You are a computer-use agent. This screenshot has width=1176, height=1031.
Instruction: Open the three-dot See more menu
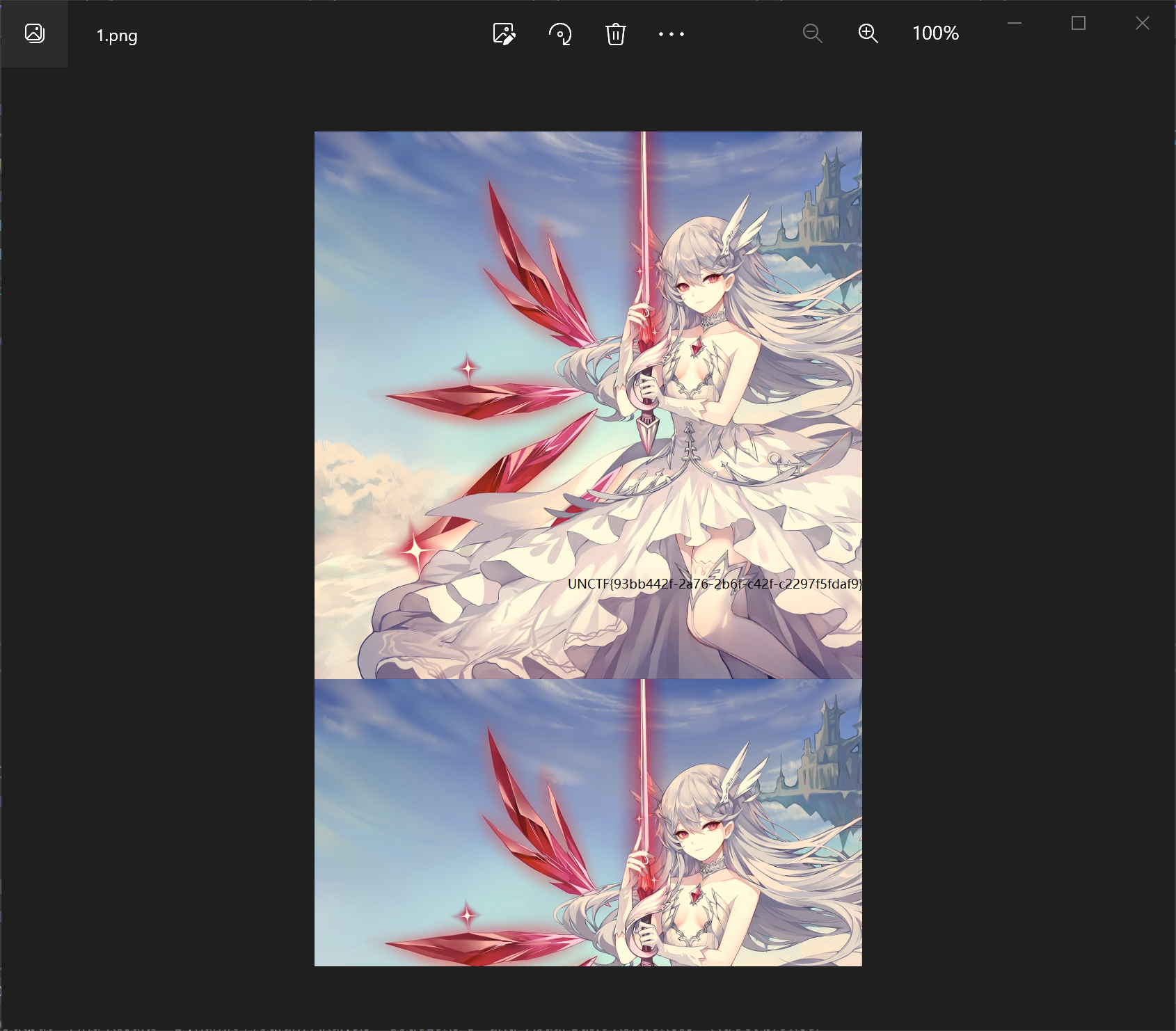(671, 33)
